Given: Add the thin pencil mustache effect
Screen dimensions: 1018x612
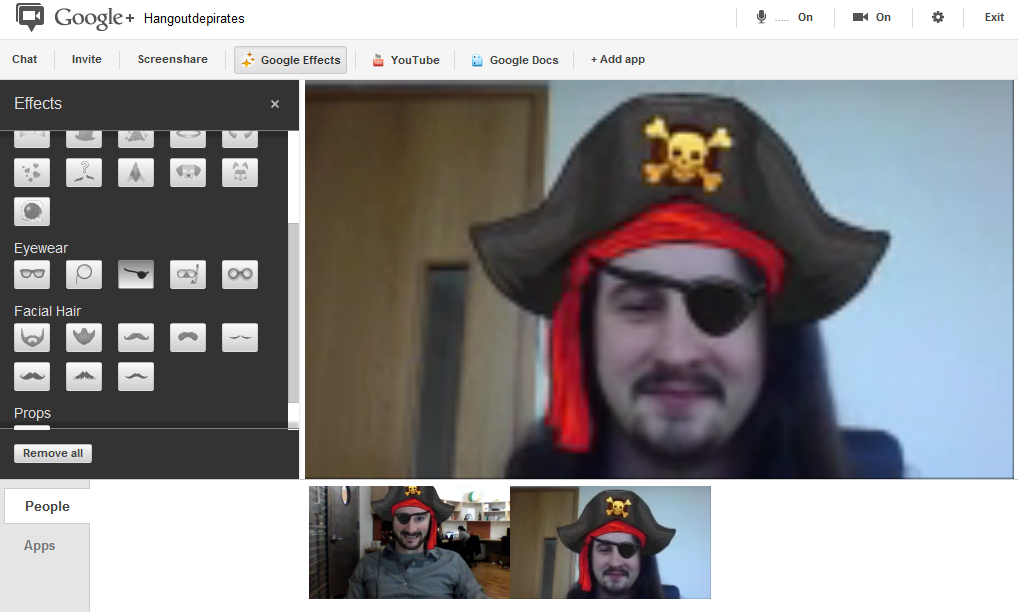Looking at the screenshot, I should 240,337.
